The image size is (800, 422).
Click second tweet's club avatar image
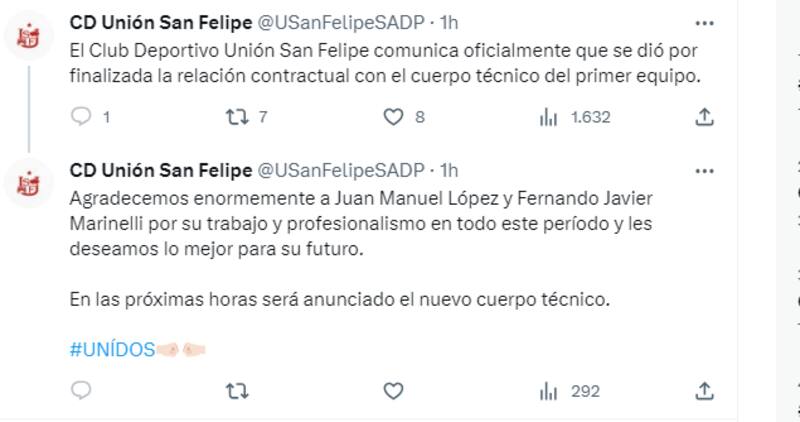(28, 184)
